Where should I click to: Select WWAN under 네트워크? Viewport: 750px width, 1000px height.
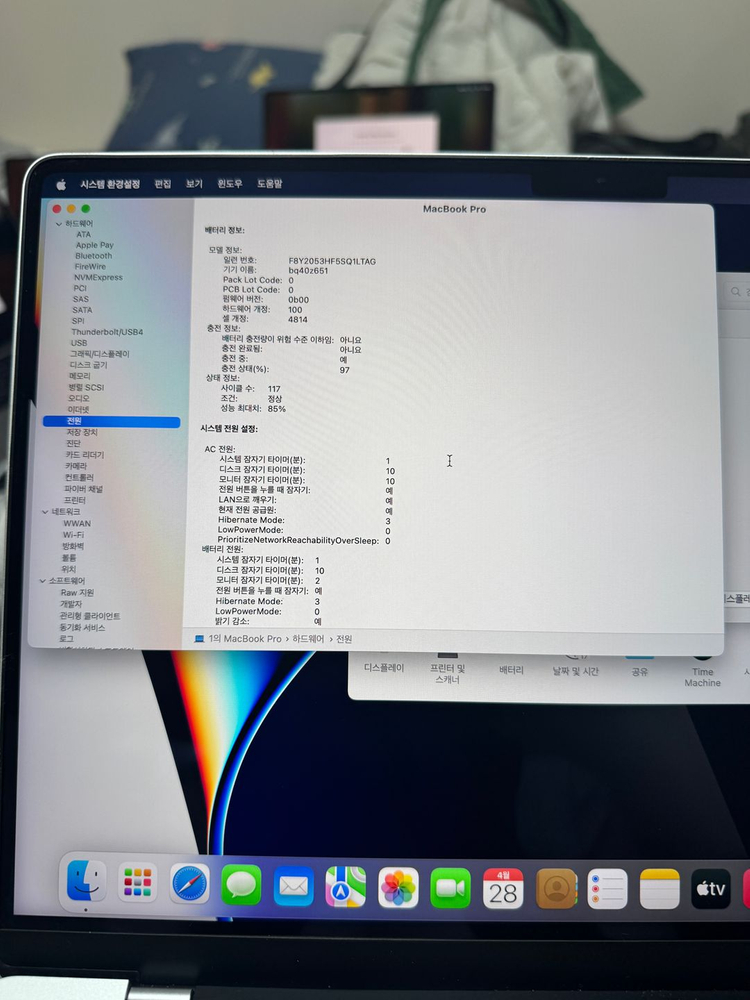click(77, 524)
